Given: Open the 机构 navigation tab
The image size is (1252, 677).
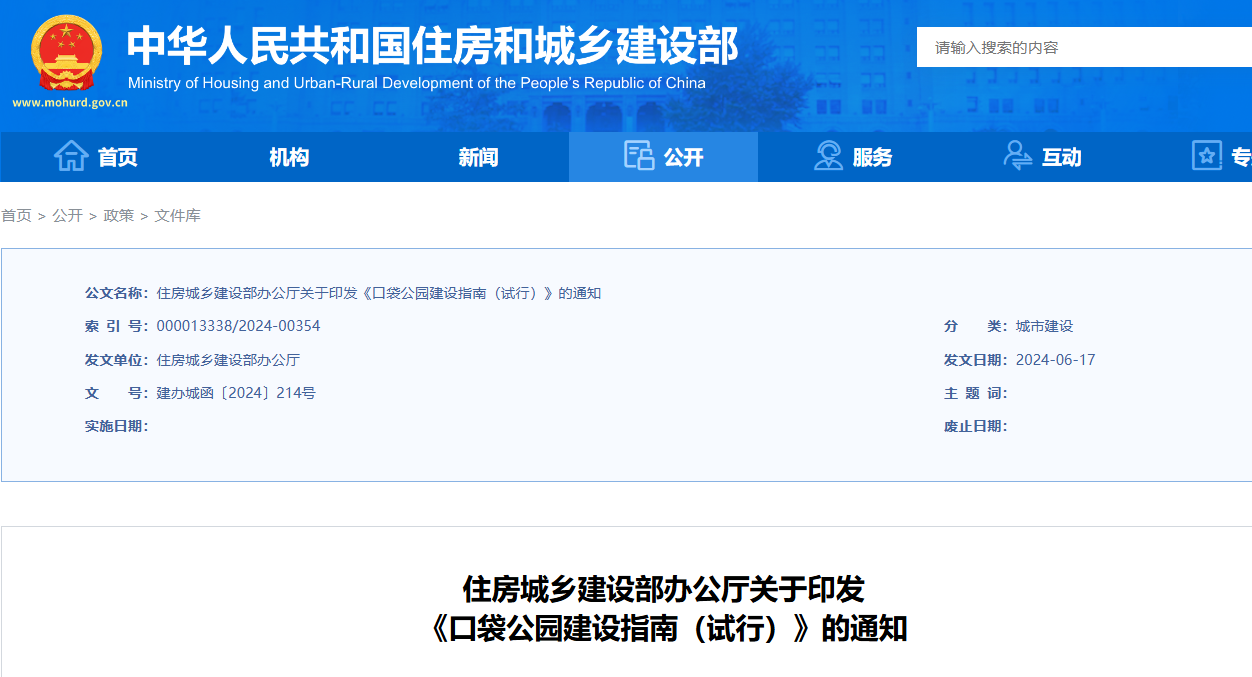Looking at the screenshot, I should [x=289, y=157].
